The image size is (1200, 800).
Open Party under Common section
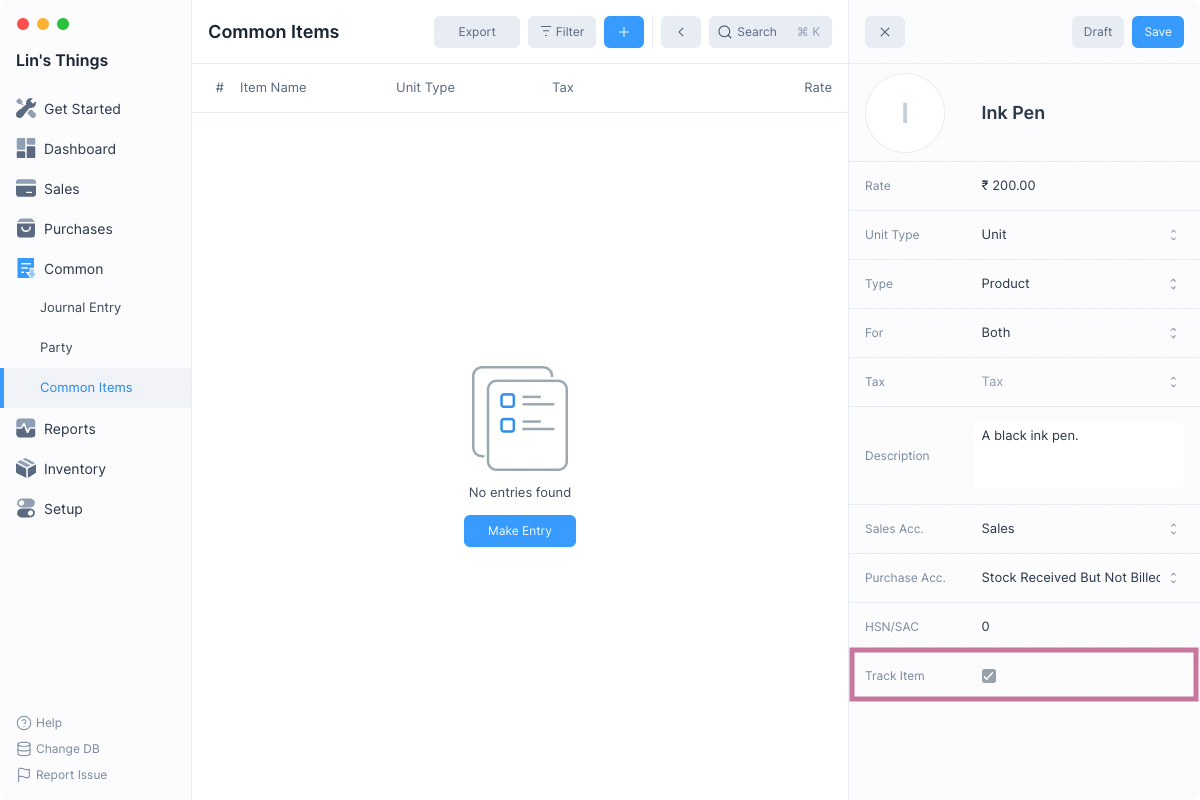[x=56, y=348]
